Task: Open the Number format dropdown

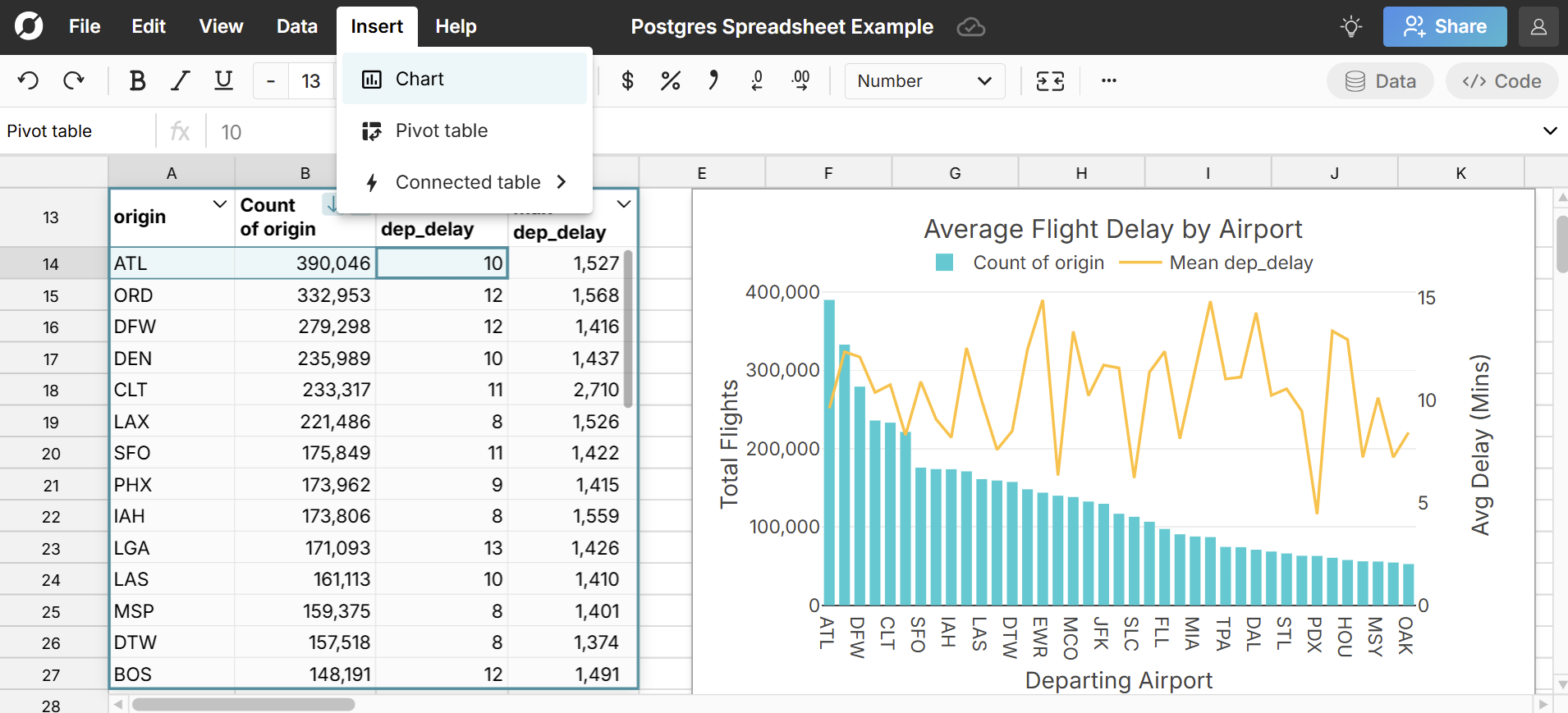Action: 924,81
